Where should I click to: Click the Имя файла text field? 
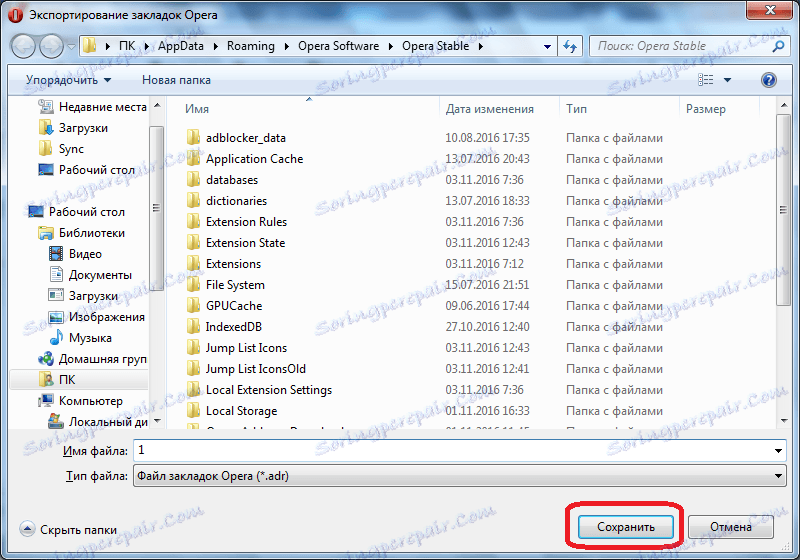(453, 450)
